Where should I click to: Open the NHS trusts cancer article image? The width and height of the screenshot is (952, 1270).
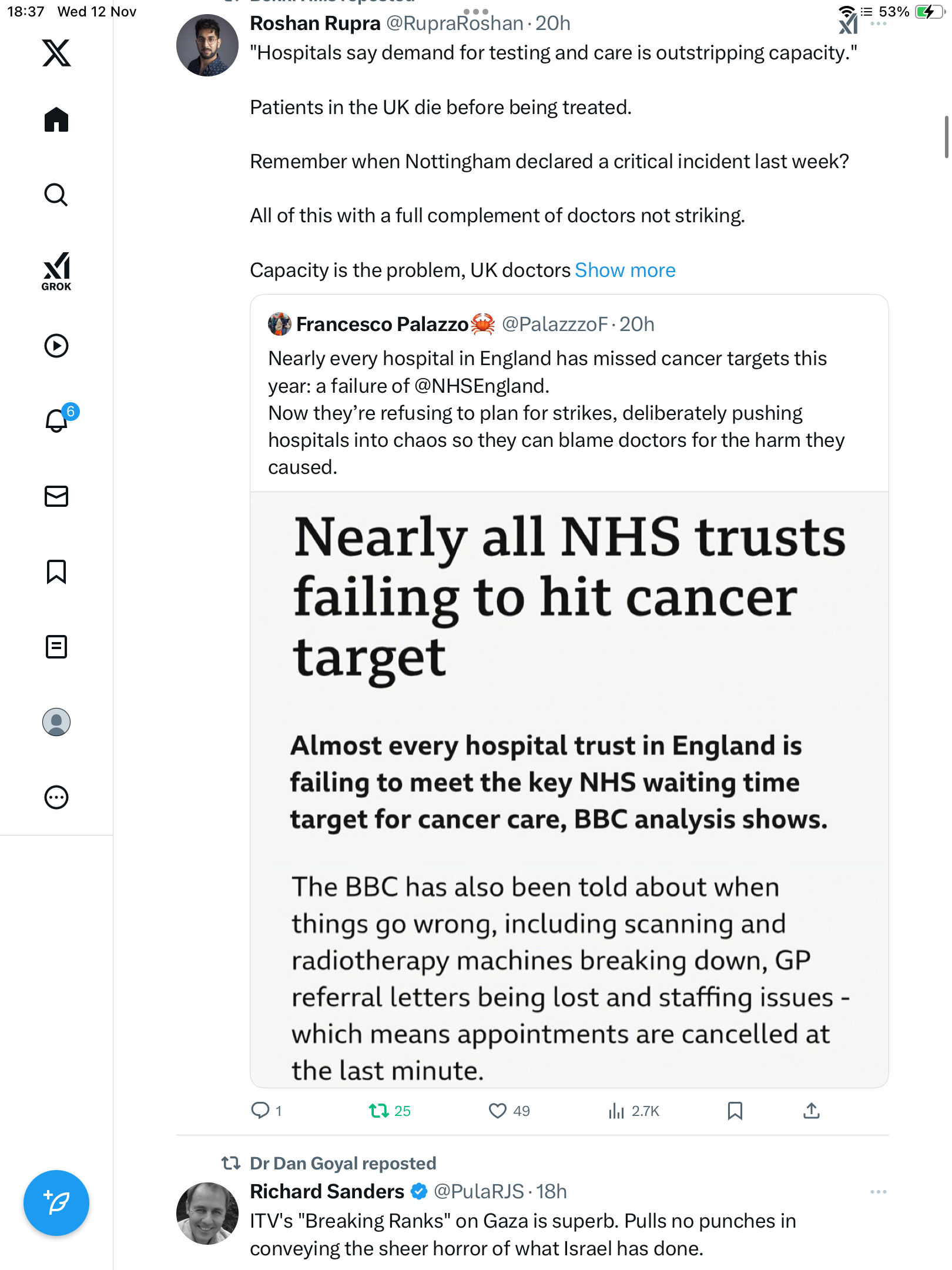tap(569, 788)
